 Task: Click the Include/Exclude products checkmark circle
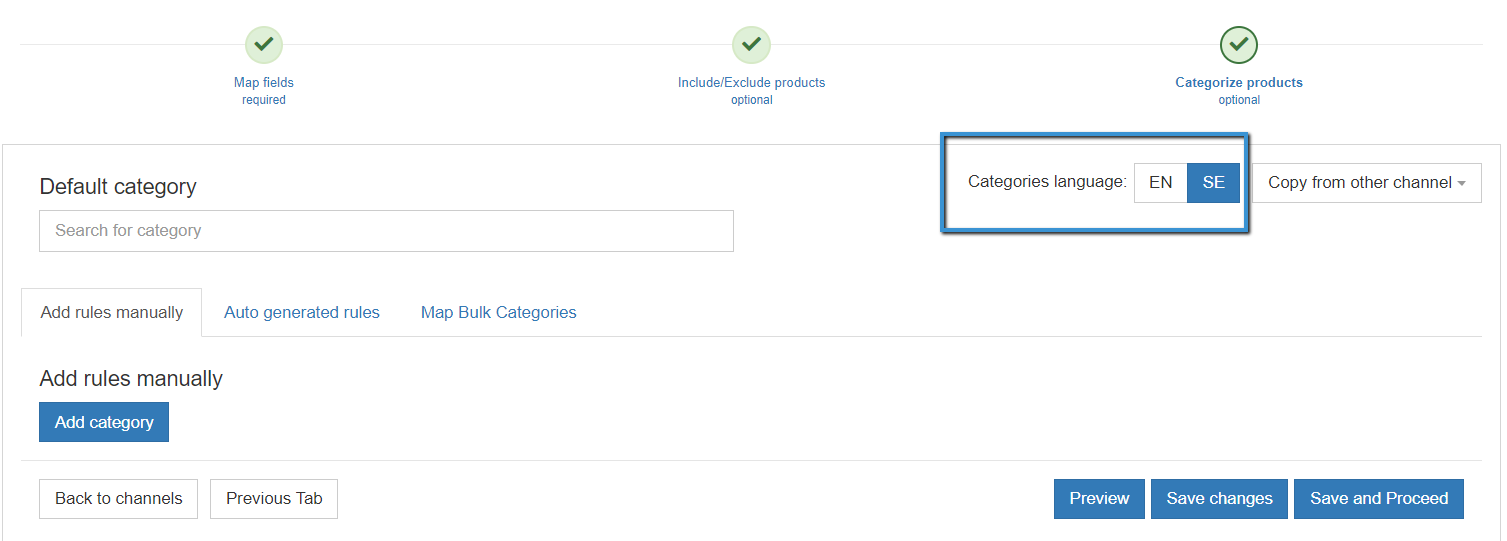(x=751, y=45)
